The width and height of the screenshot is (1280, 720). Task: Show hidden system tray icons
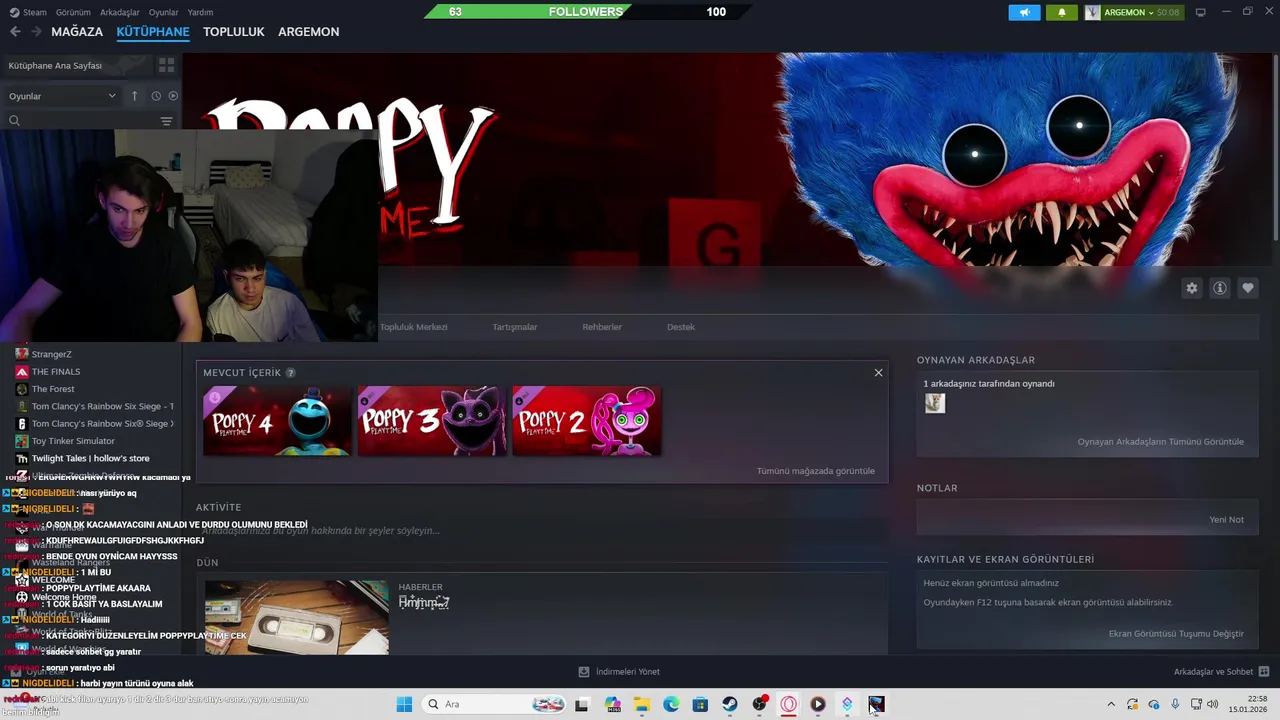coord(1111,704)
